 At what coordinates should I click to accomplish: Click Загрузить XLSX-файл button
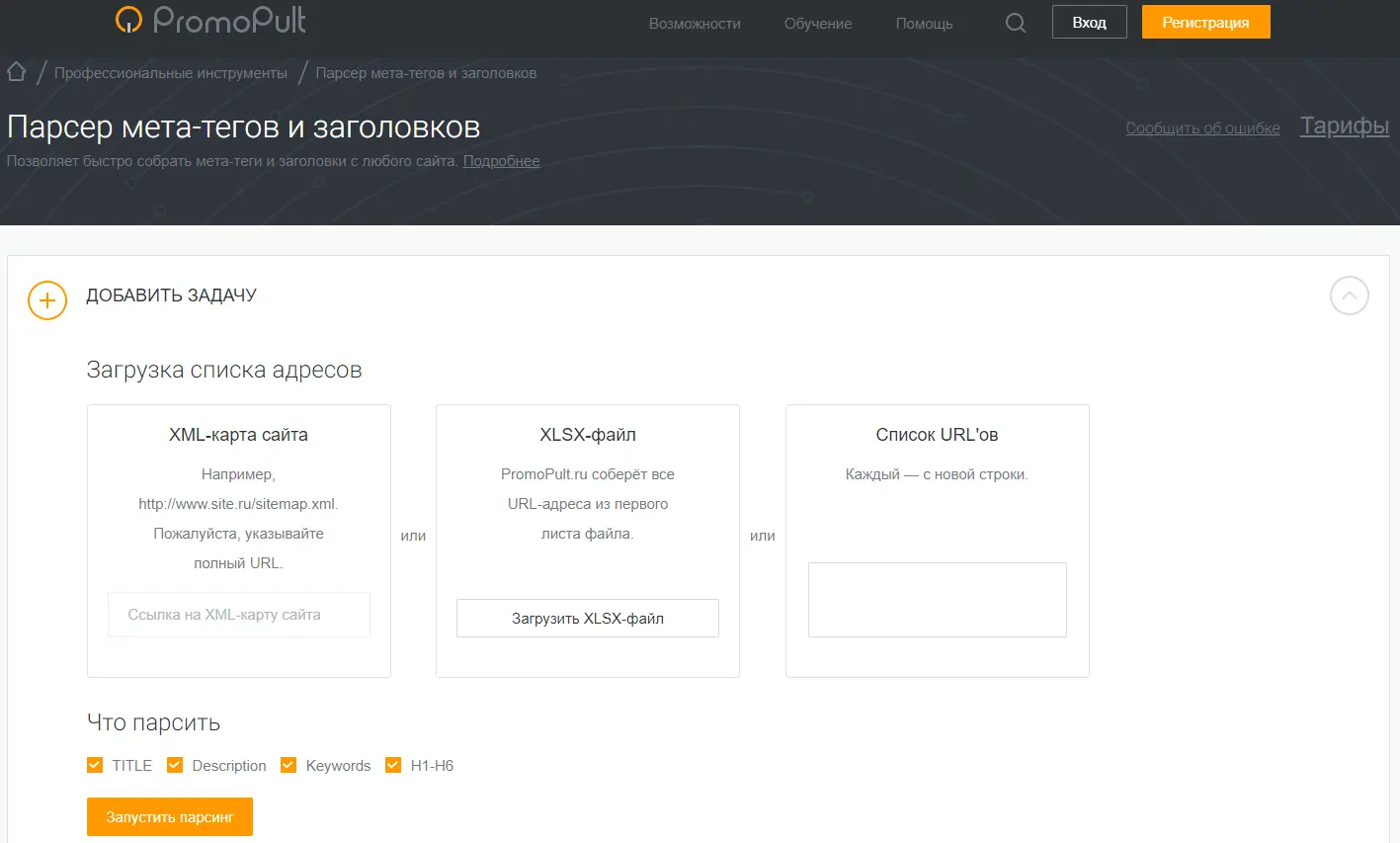coord(588,619)
